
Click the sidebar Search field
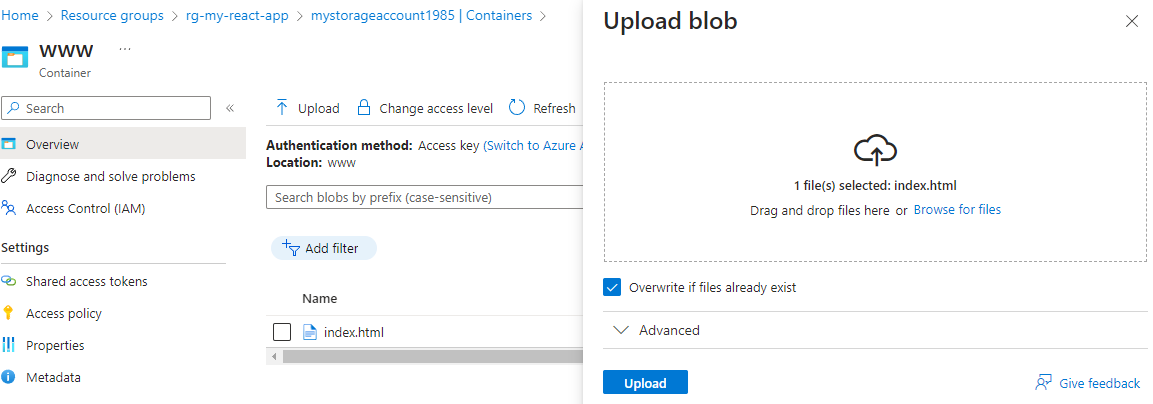point(106,108)
